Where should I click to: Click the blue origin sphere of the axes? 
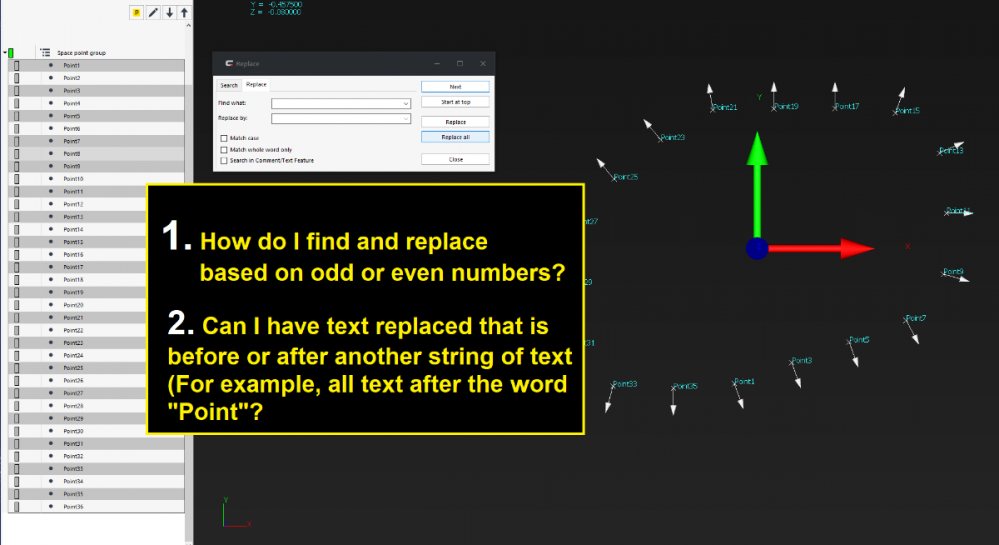[x=757, y=249]
